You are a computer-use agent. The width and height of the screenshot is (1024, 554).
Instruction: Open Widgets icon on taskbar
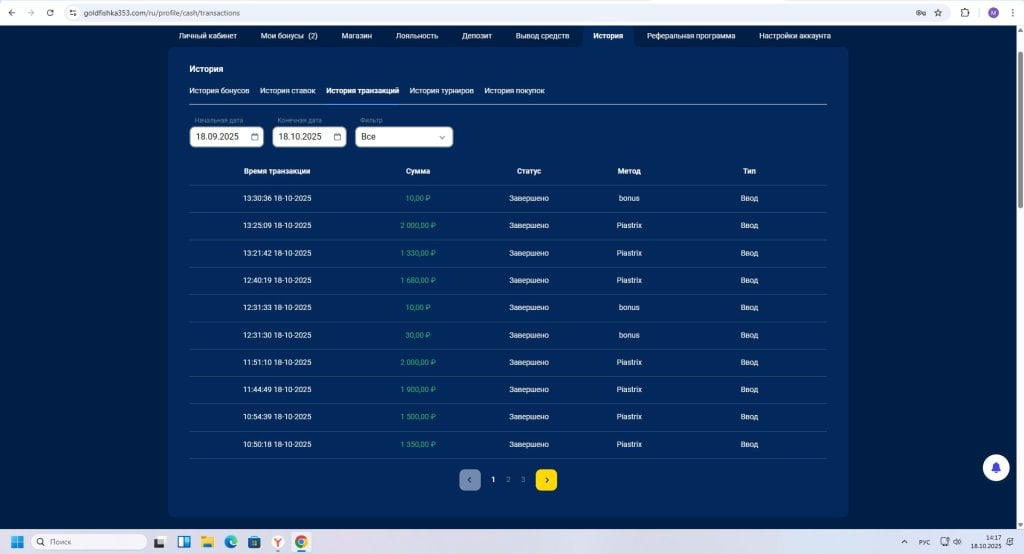(184, 542)
